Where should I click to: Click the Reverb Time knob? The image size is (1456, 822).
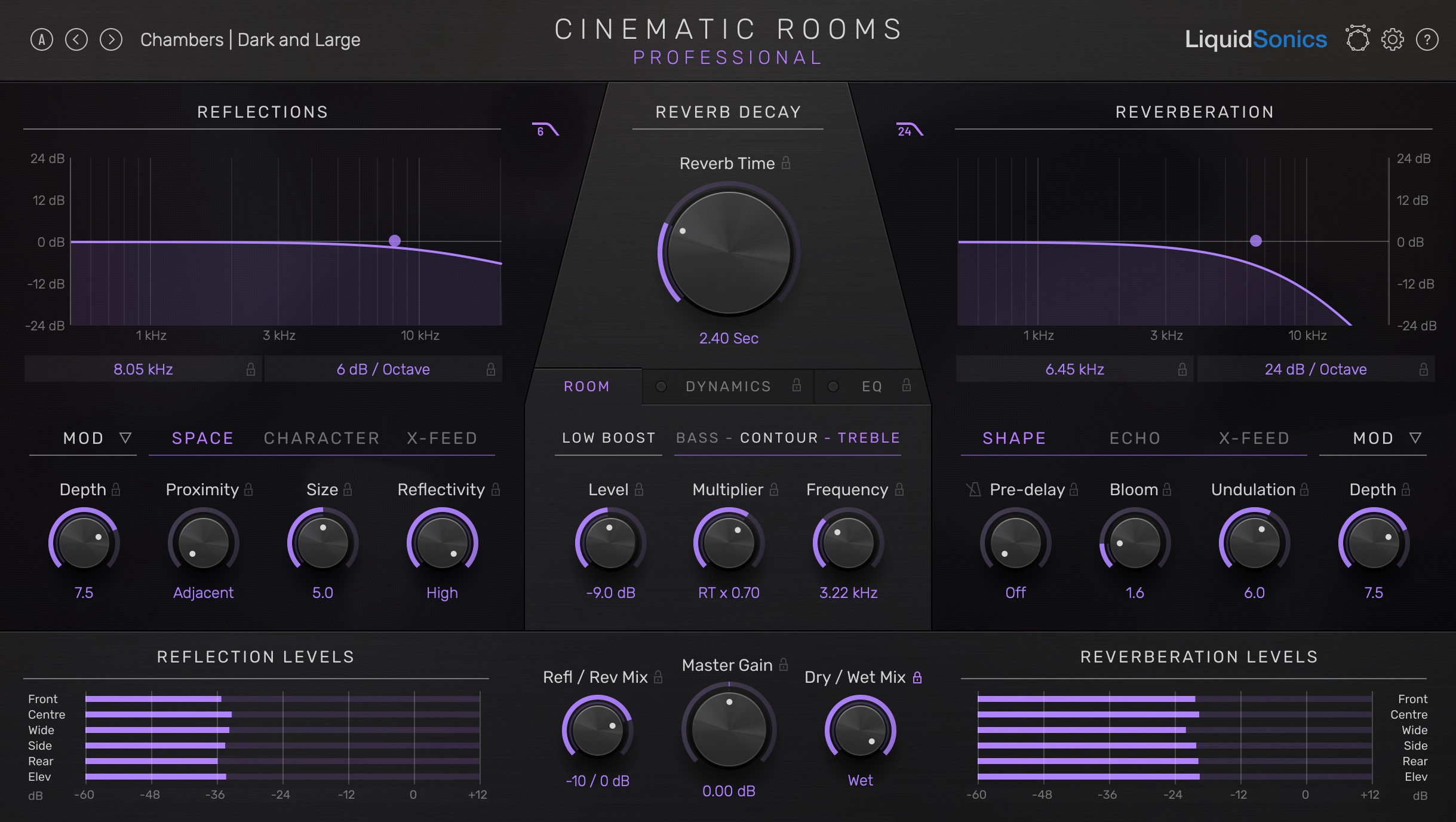click(729, 252)
